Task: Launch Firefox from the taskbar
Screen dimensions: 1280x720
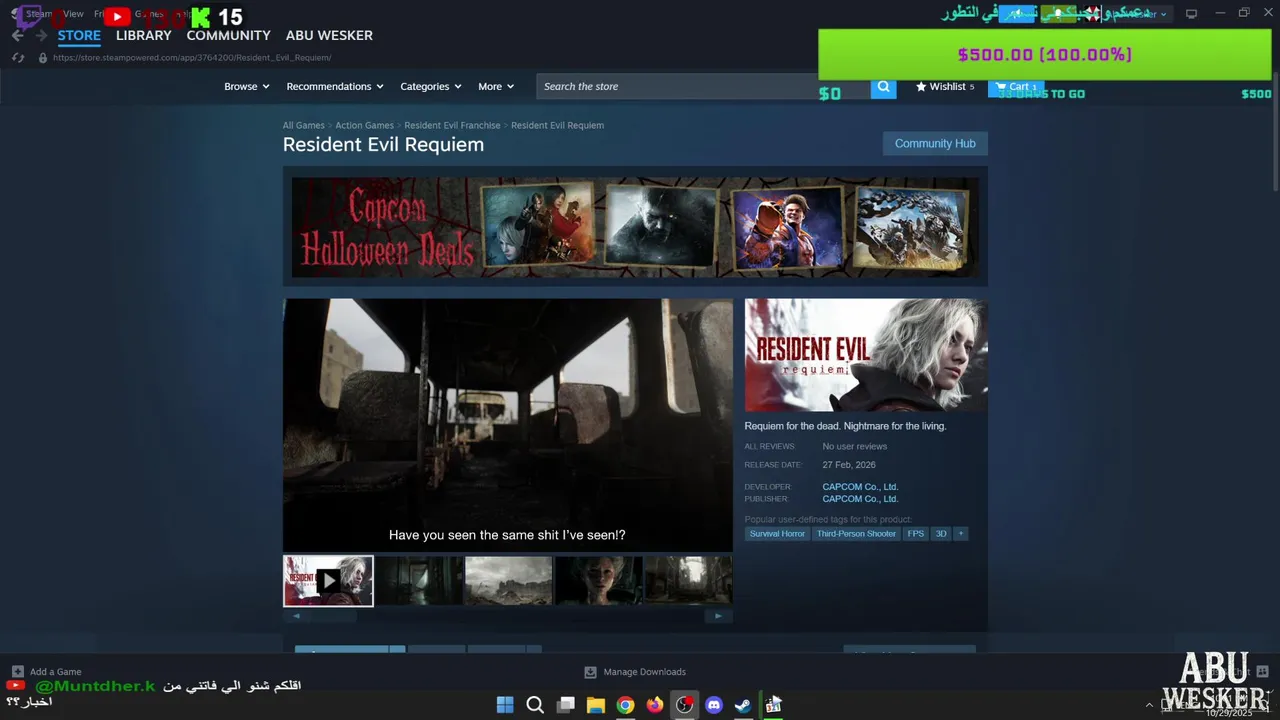Action: pos(655,705)
